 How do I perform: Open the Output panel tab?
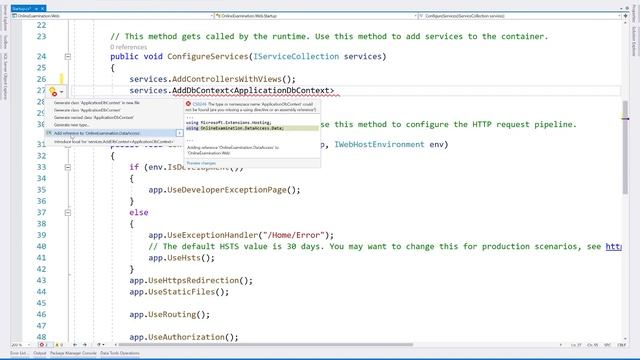[40, 353]
